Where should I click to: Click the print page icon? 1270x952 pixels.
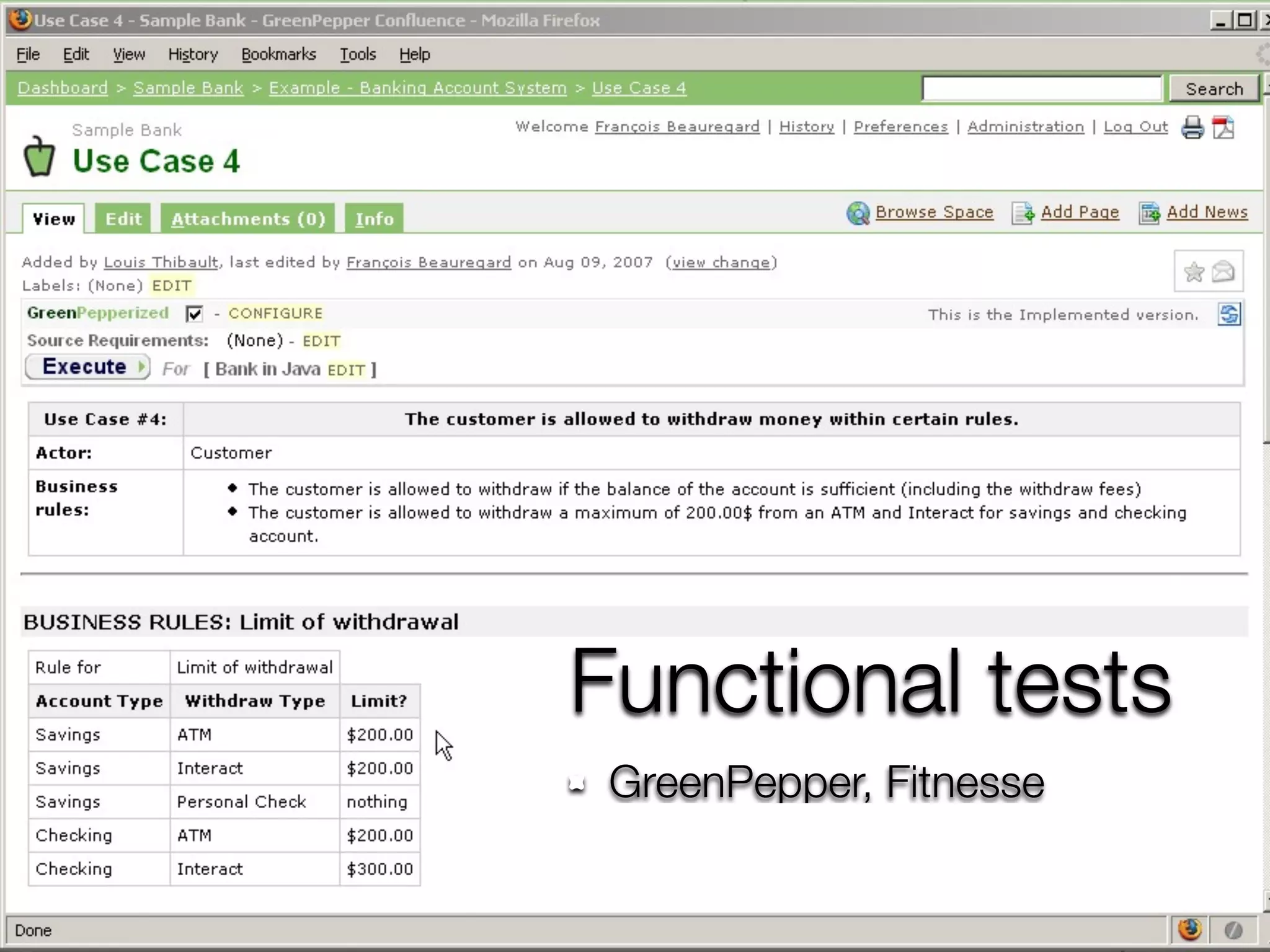click(x=1192, y=127)
